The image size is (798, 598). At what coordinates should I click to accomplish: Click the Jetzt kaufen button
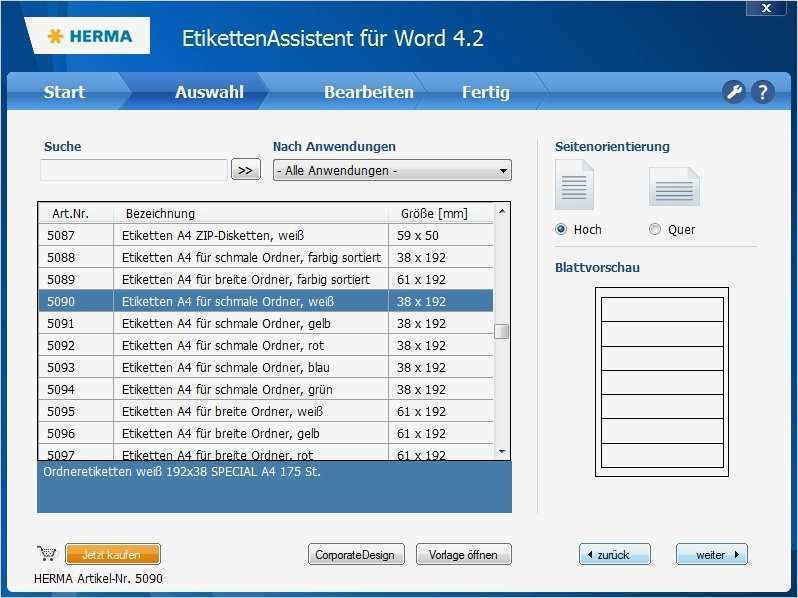coord(112,554)
